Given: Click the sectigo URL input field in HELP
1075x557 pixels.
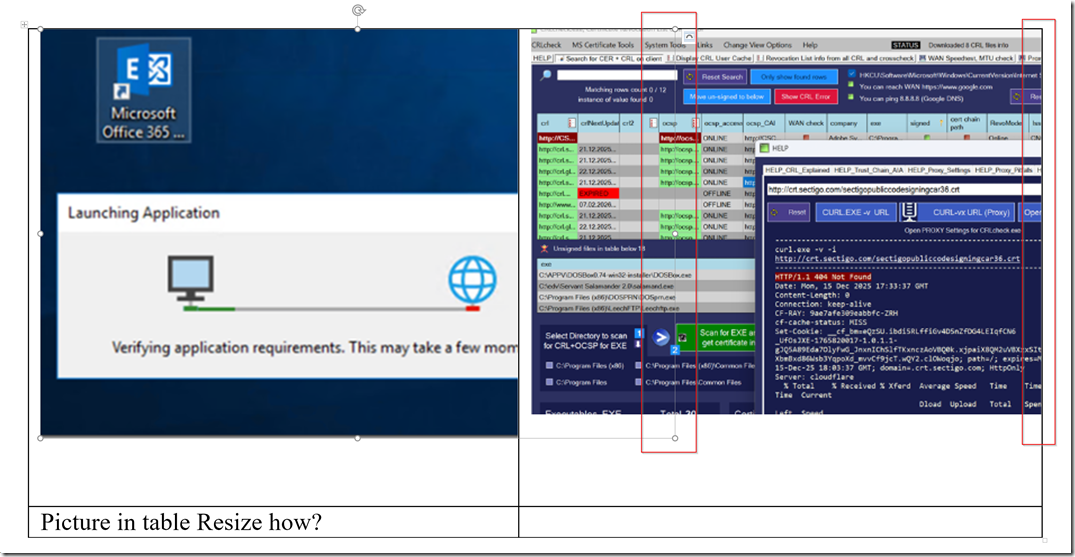Looking at the screenshot, I should pos(904,189).
